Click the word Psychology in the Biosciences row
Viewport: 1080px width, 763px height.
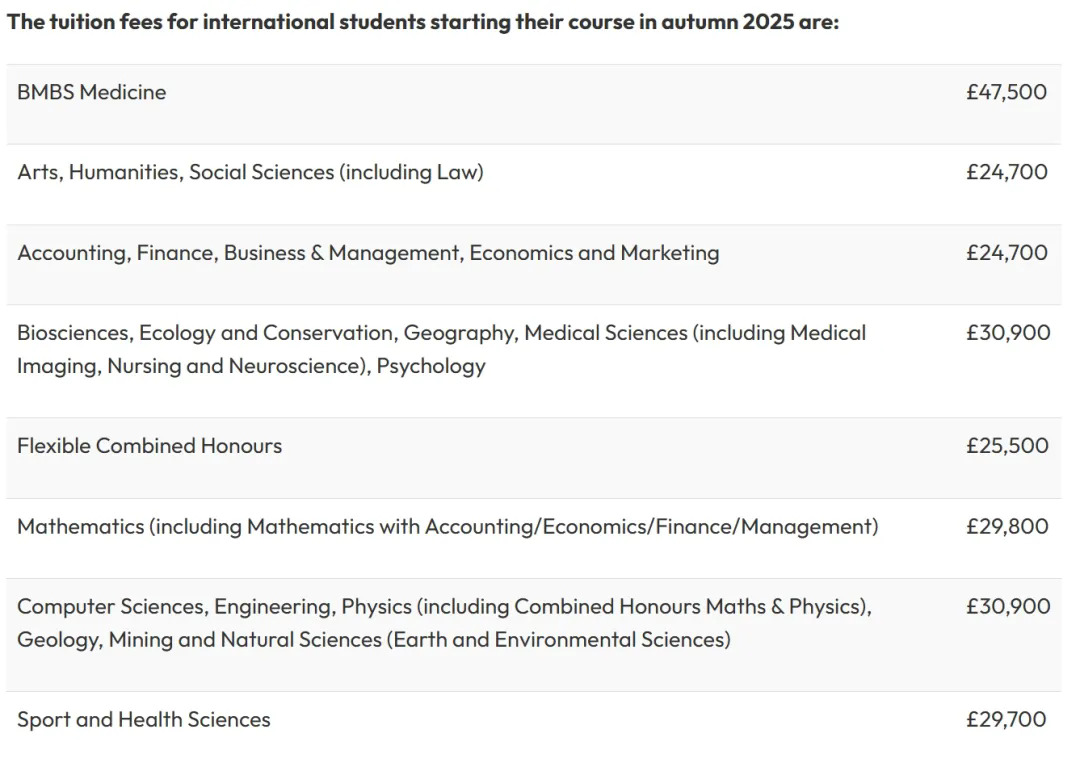(431, 365)
